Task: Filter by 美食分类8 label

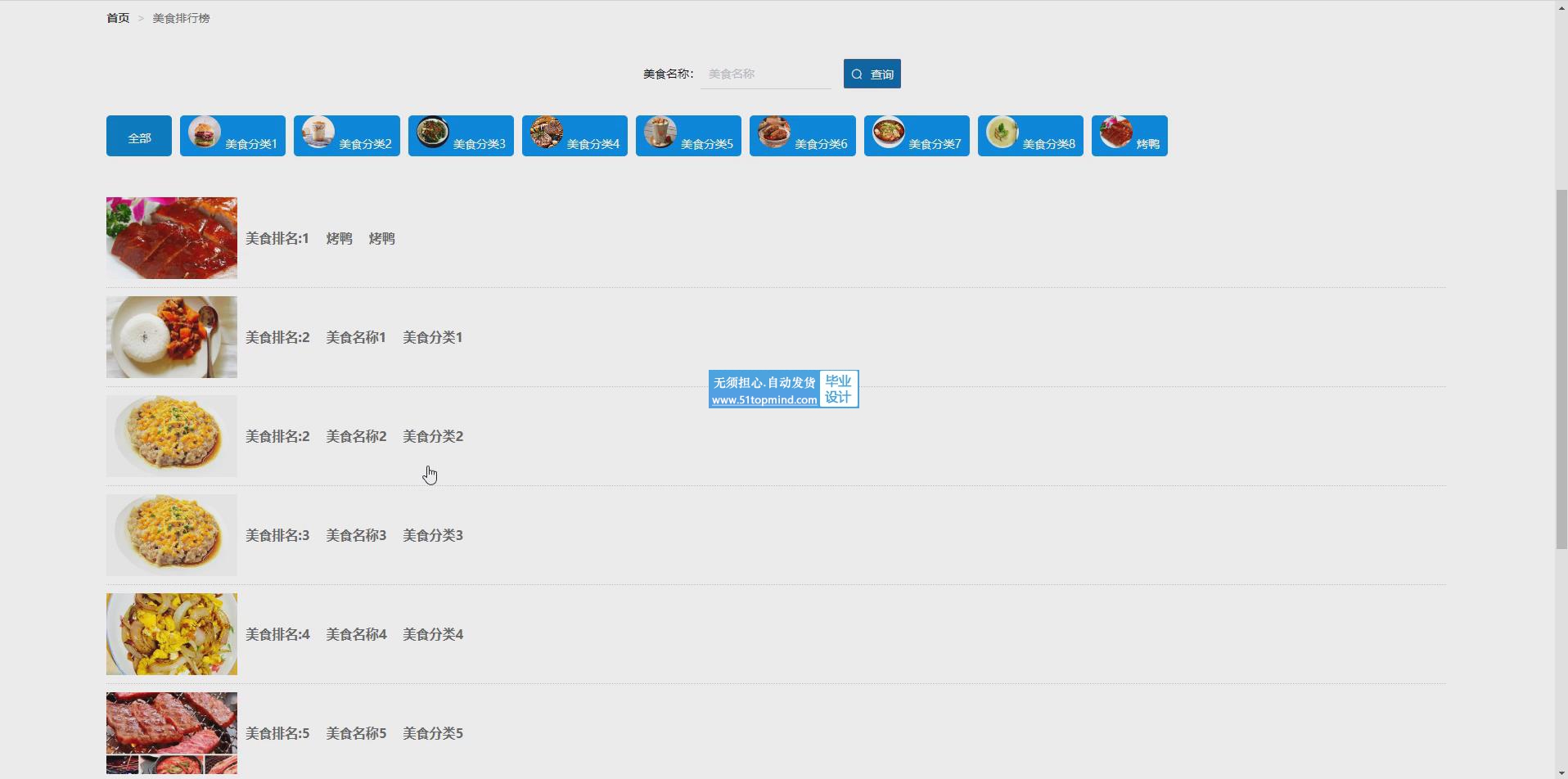Action: coord(1049,144)
